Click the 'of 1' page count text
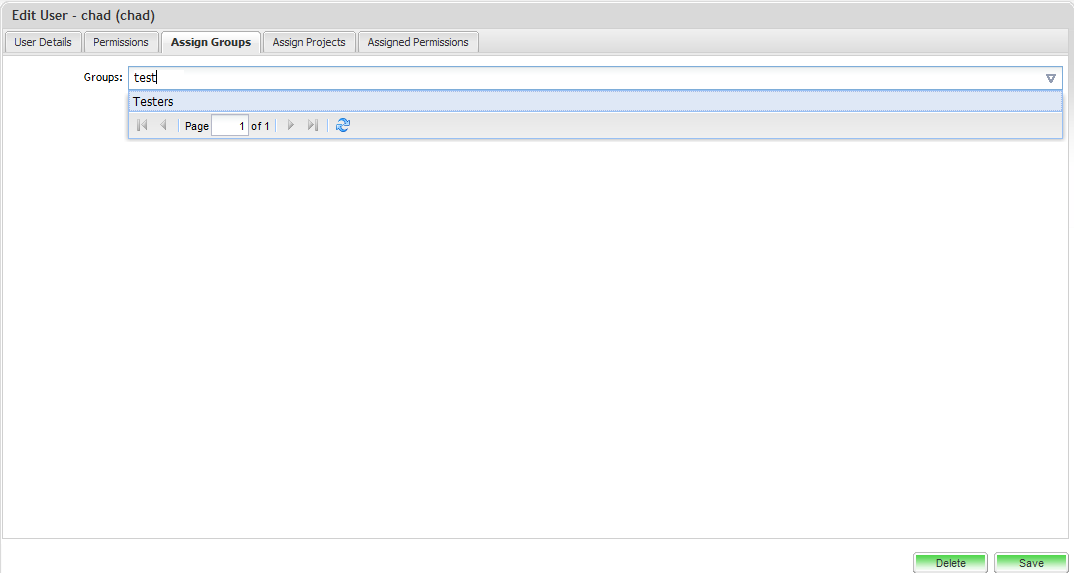Screen dimensions: 1074x573 (260, 126)
